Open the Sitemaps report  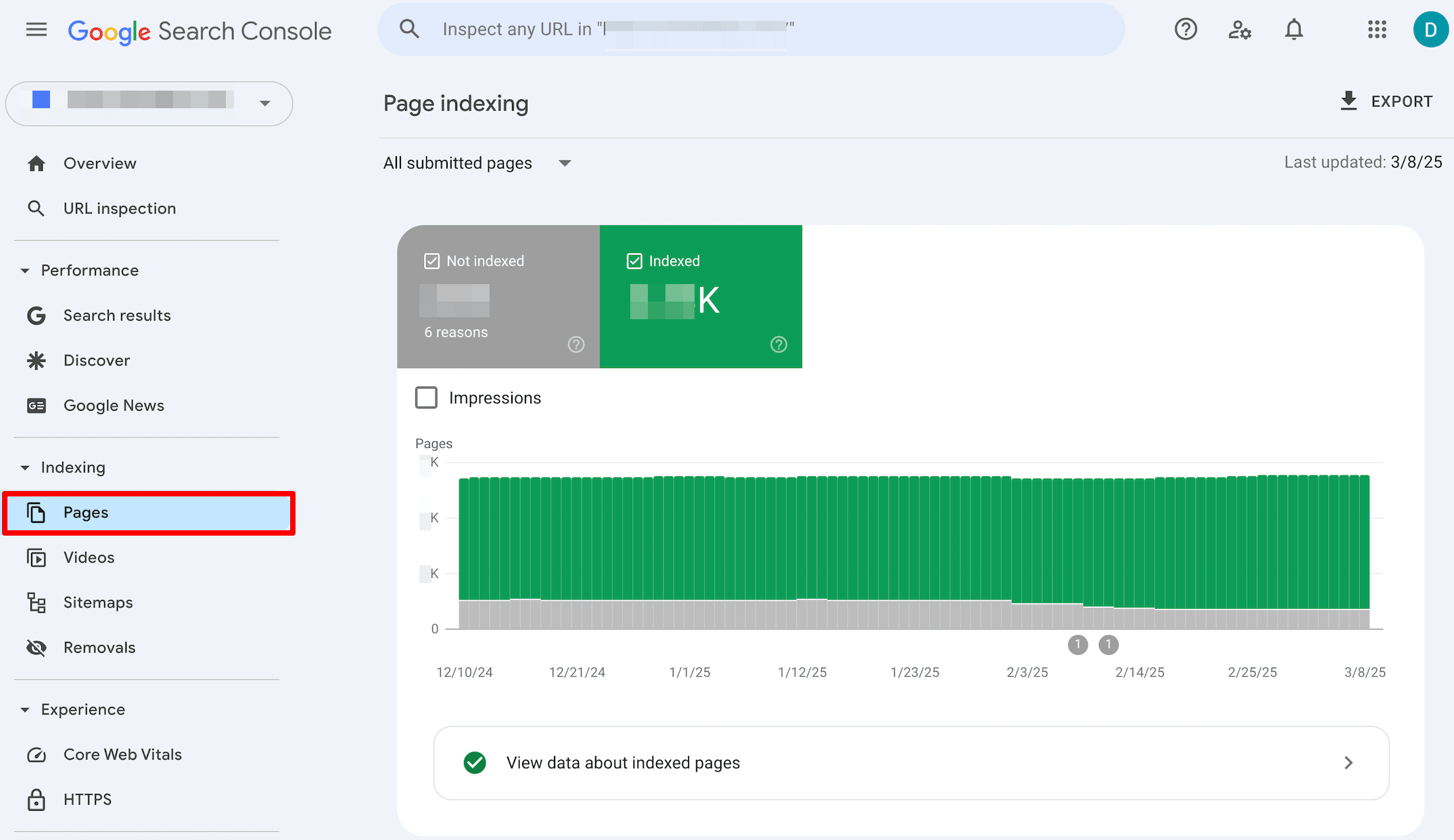(97, 602)
